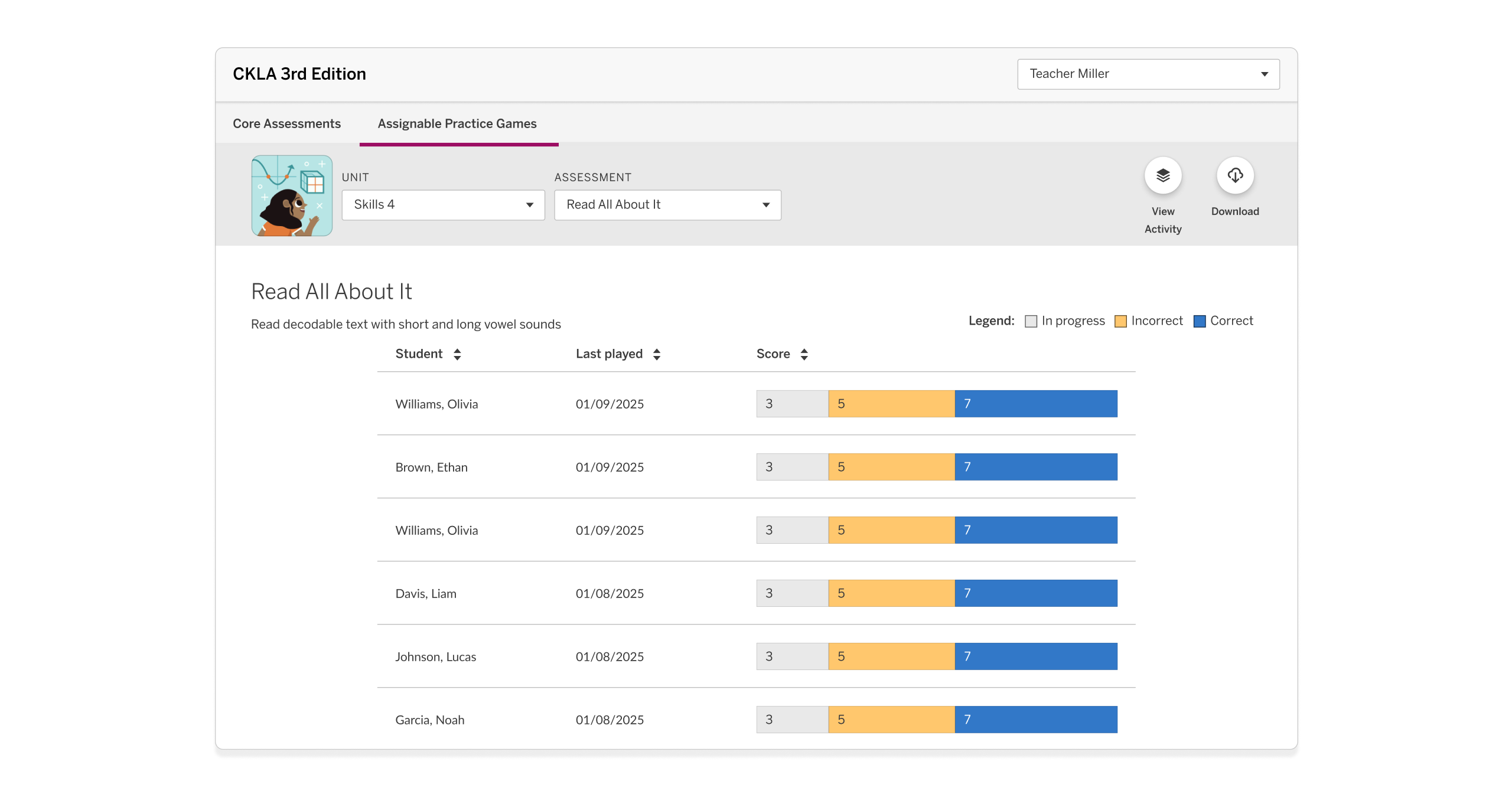Open the Assessment dropdown showing Read All About It
The height and width of the screenshot is (797, 1512).
coord(667,205)
